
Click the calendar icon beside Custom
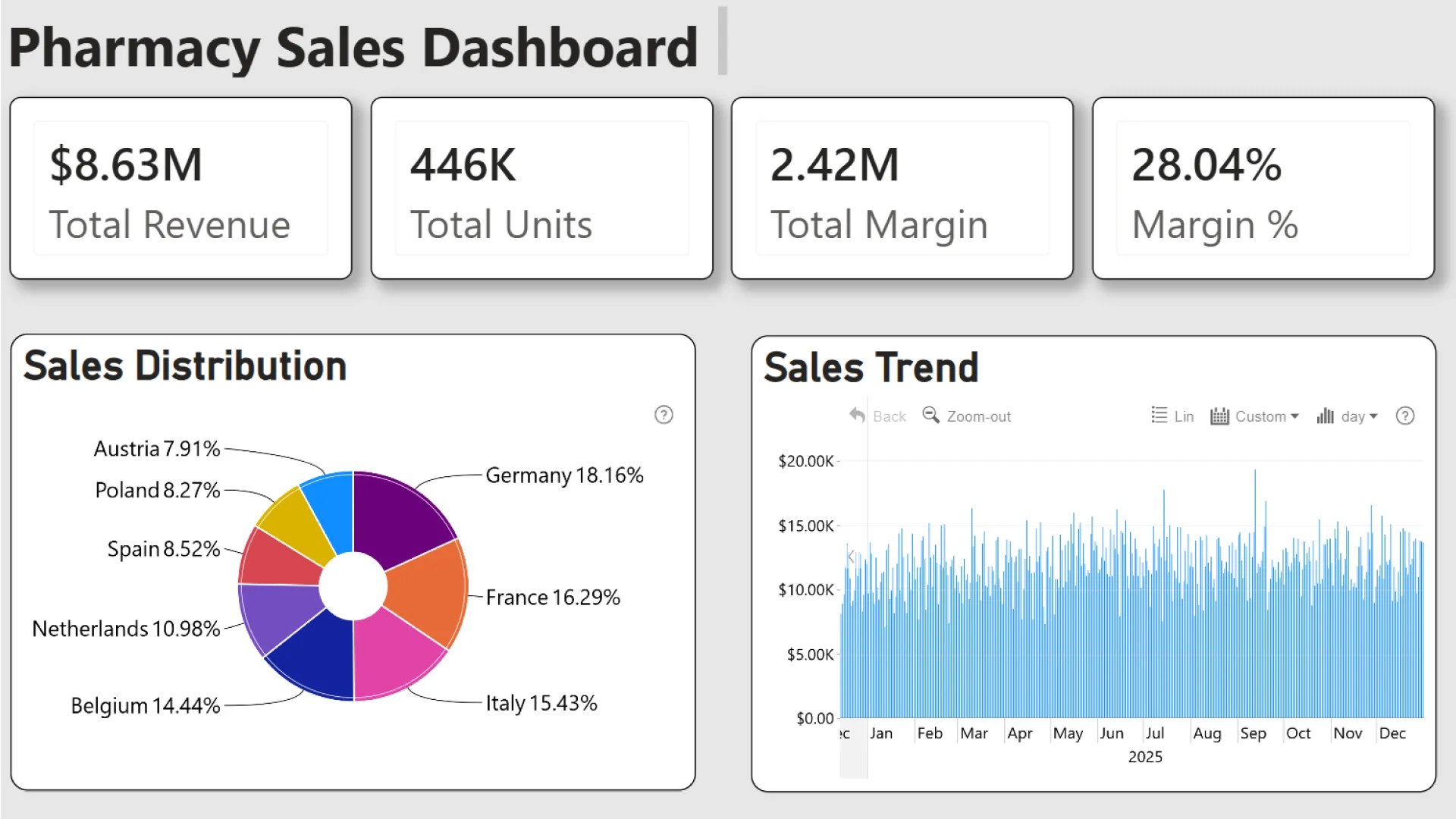click(x=1219, y=416)
